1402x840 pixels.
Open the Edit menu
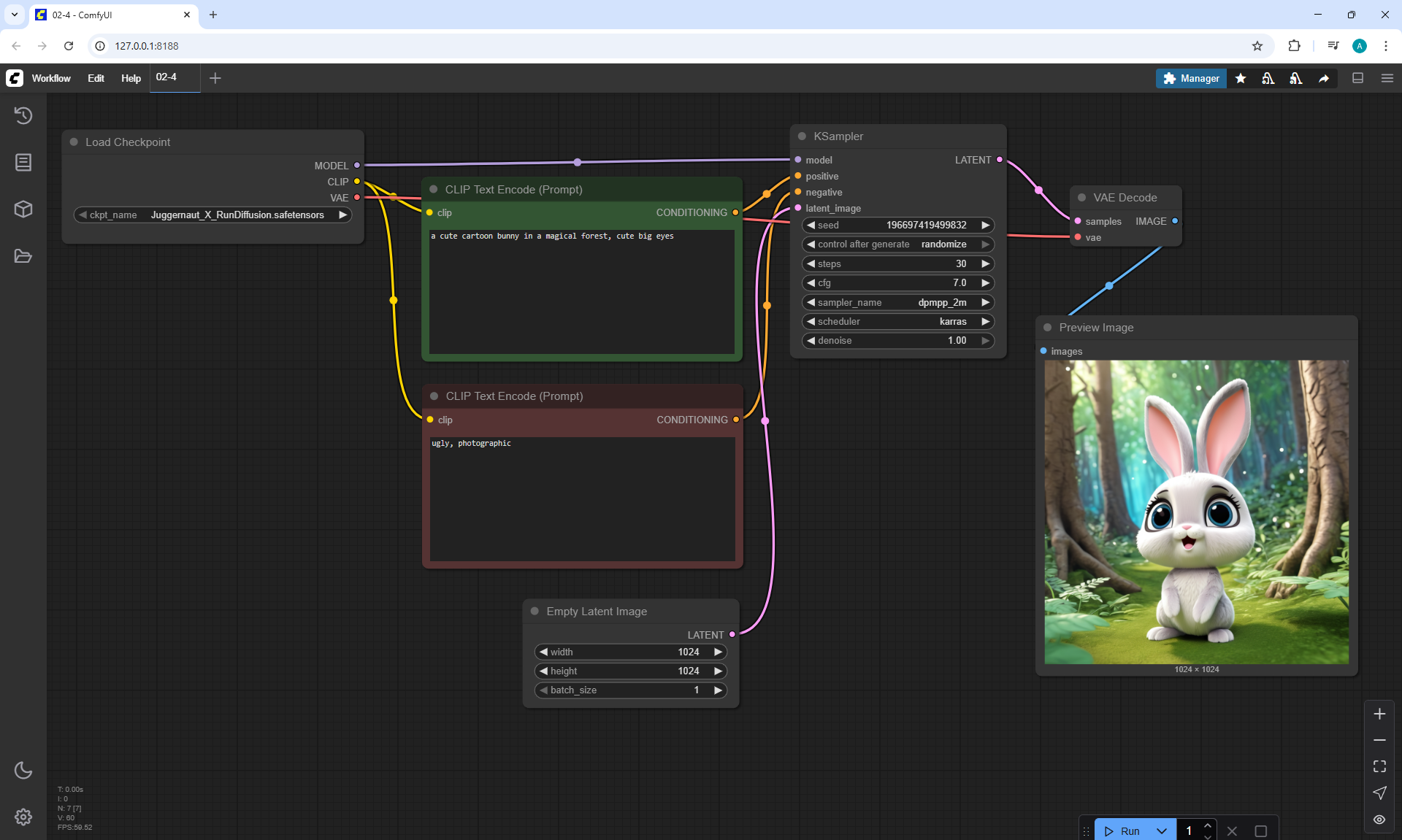point(96,78)
